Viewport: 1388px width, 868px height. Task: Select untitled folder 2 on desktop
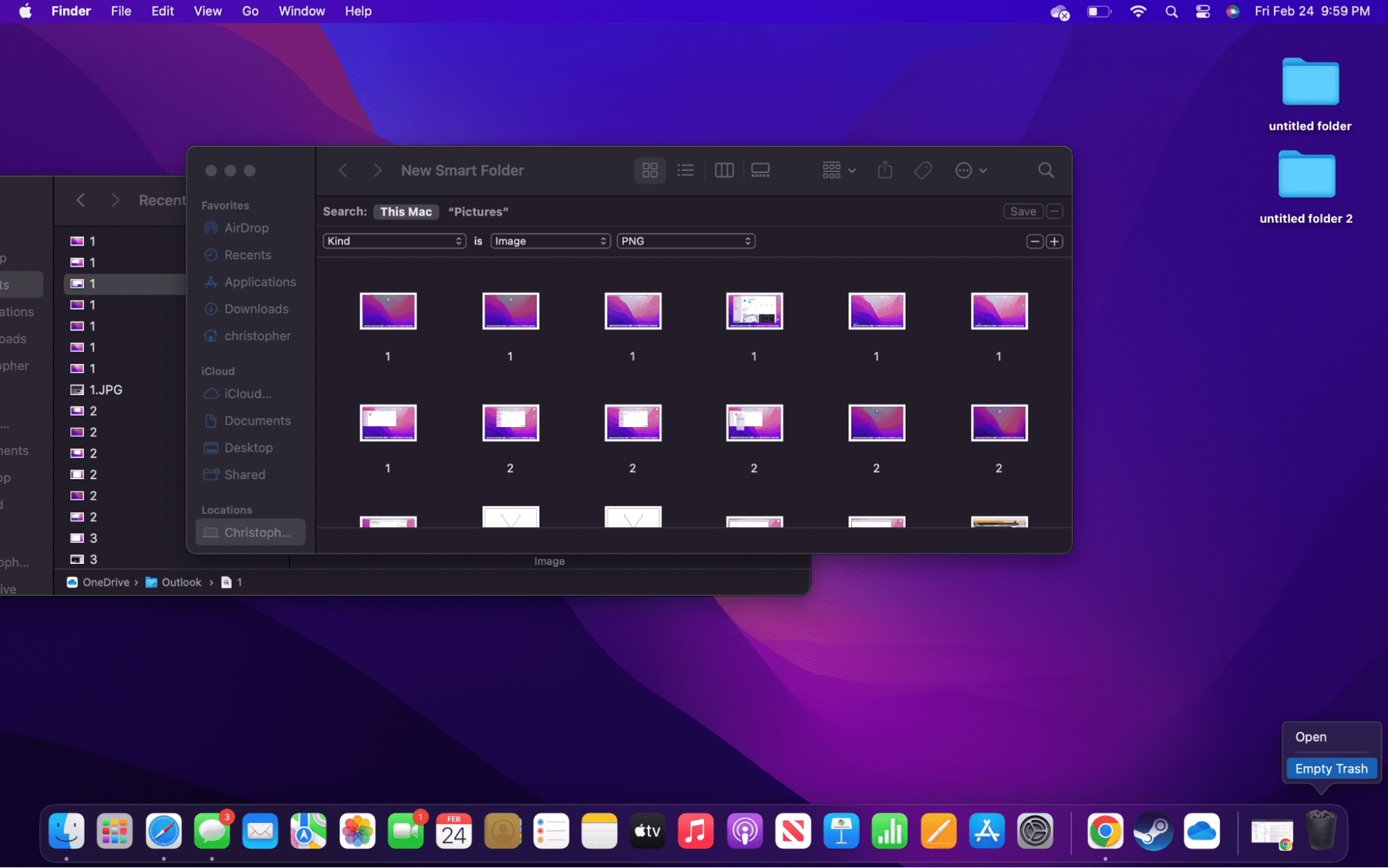1306,187
